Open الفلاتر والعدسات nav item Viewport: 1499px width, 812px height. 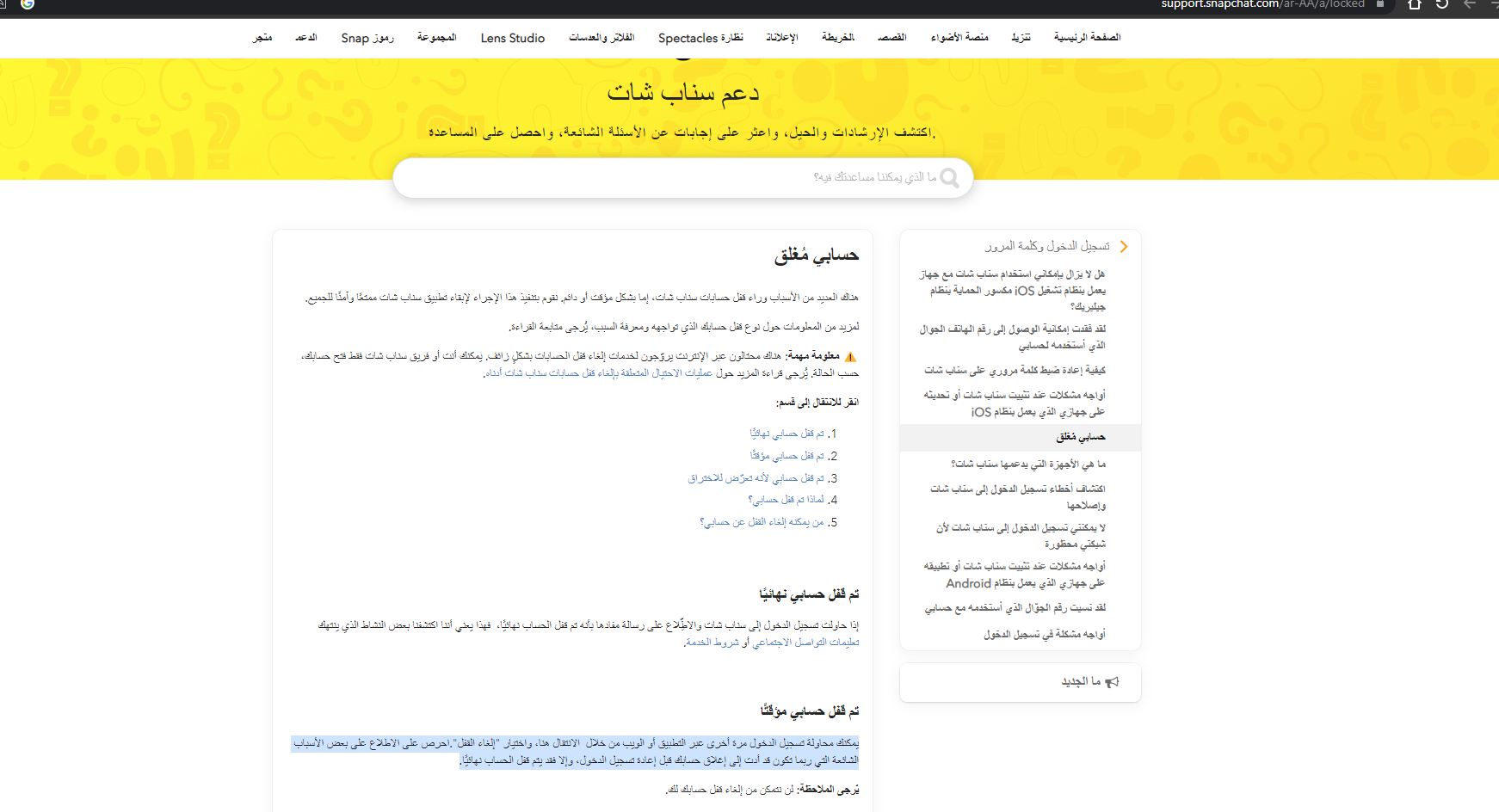(601, 38)
